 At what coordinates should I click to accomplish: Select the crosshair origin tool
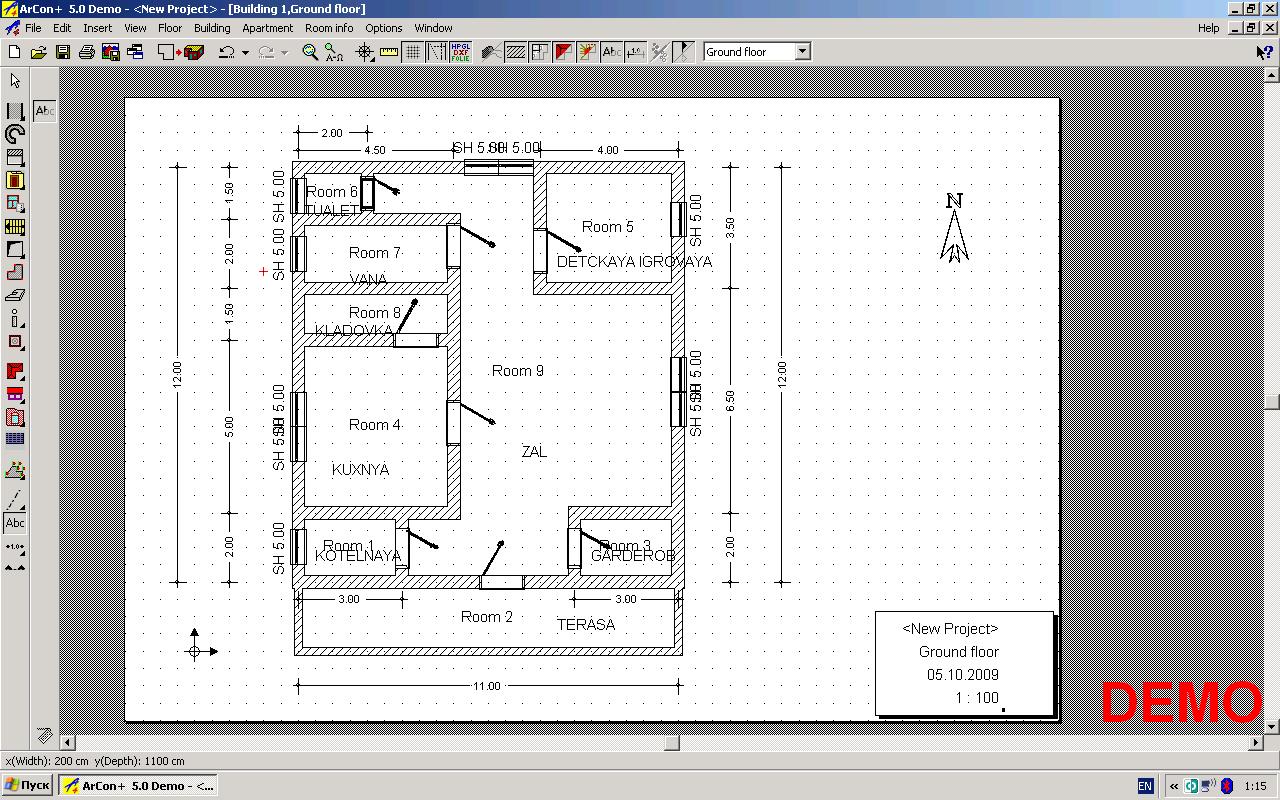tap(365, 51)
